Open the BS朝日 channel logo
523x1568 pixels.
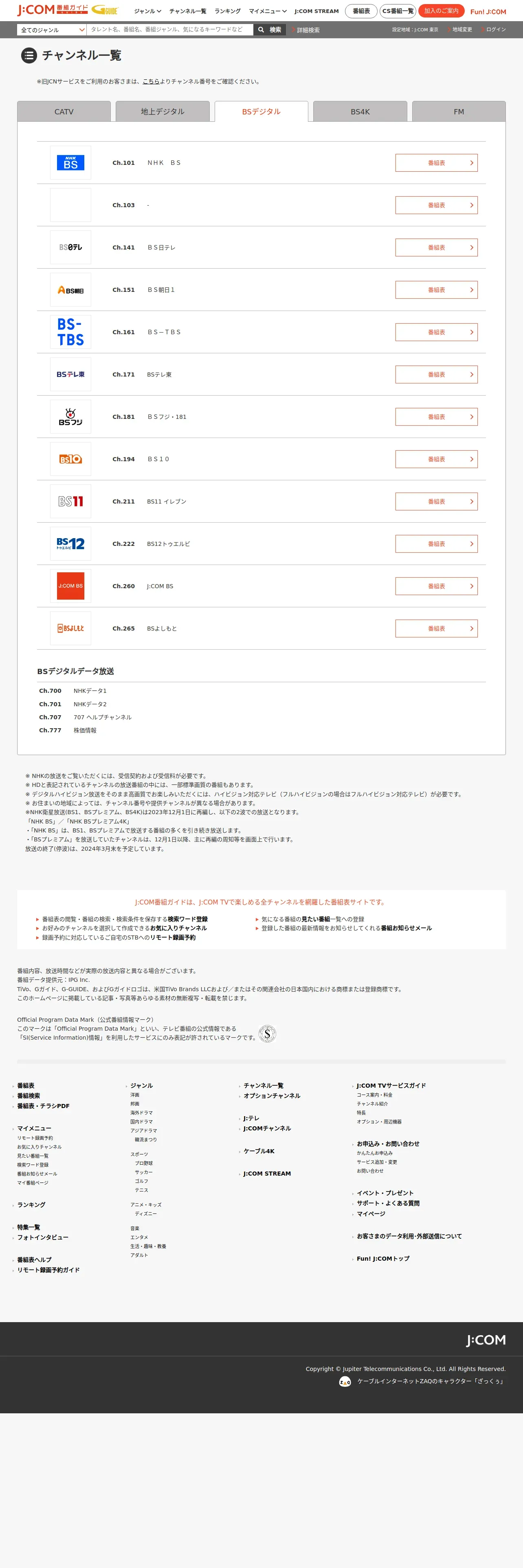[x=70, y=290]
